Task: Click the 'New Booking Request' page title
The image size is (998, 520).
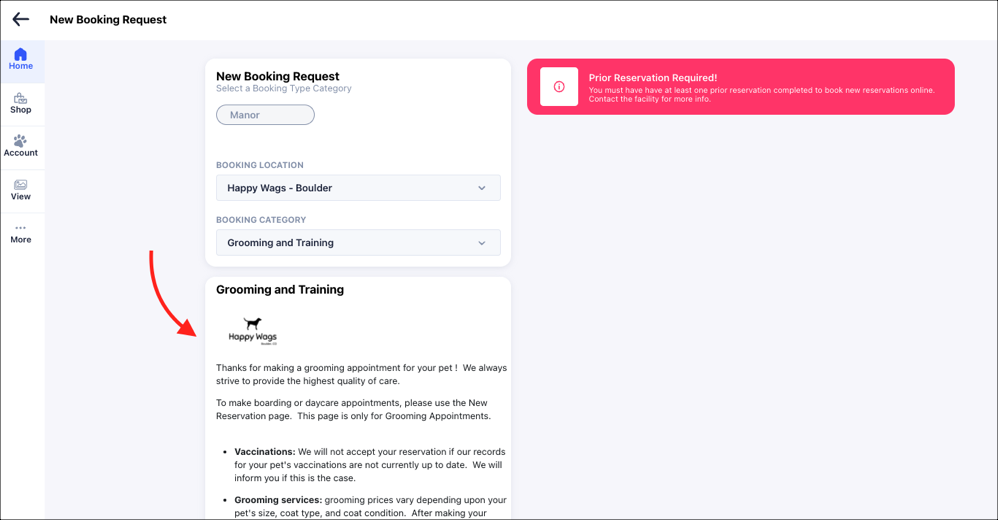Action: tap(108, 20)
